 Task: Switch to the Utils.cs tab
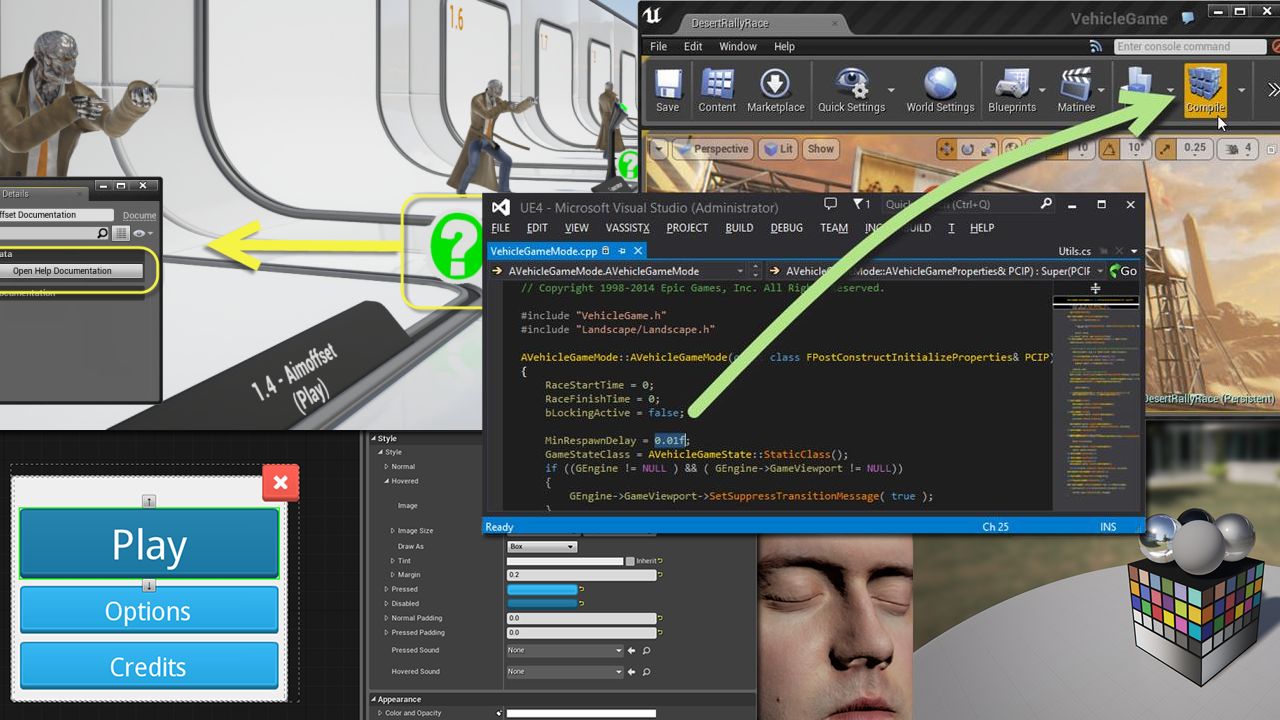[1075, 251]
